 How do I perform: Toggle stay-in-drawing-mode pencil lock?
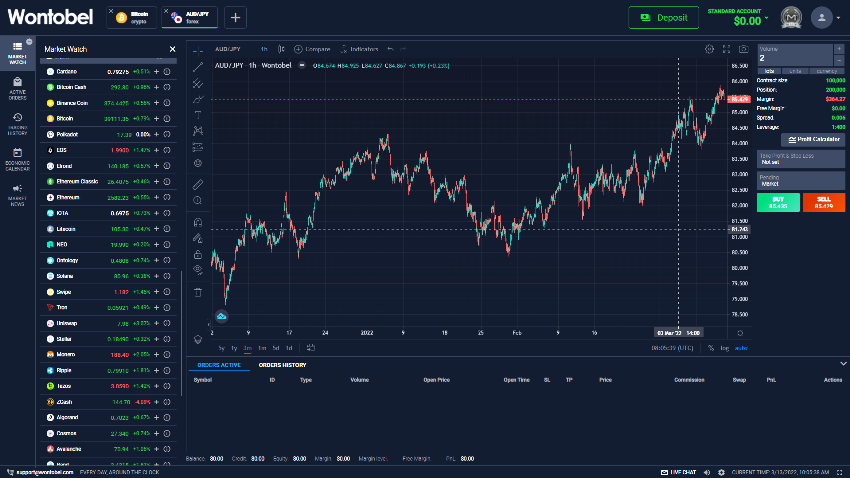(198, 238)
